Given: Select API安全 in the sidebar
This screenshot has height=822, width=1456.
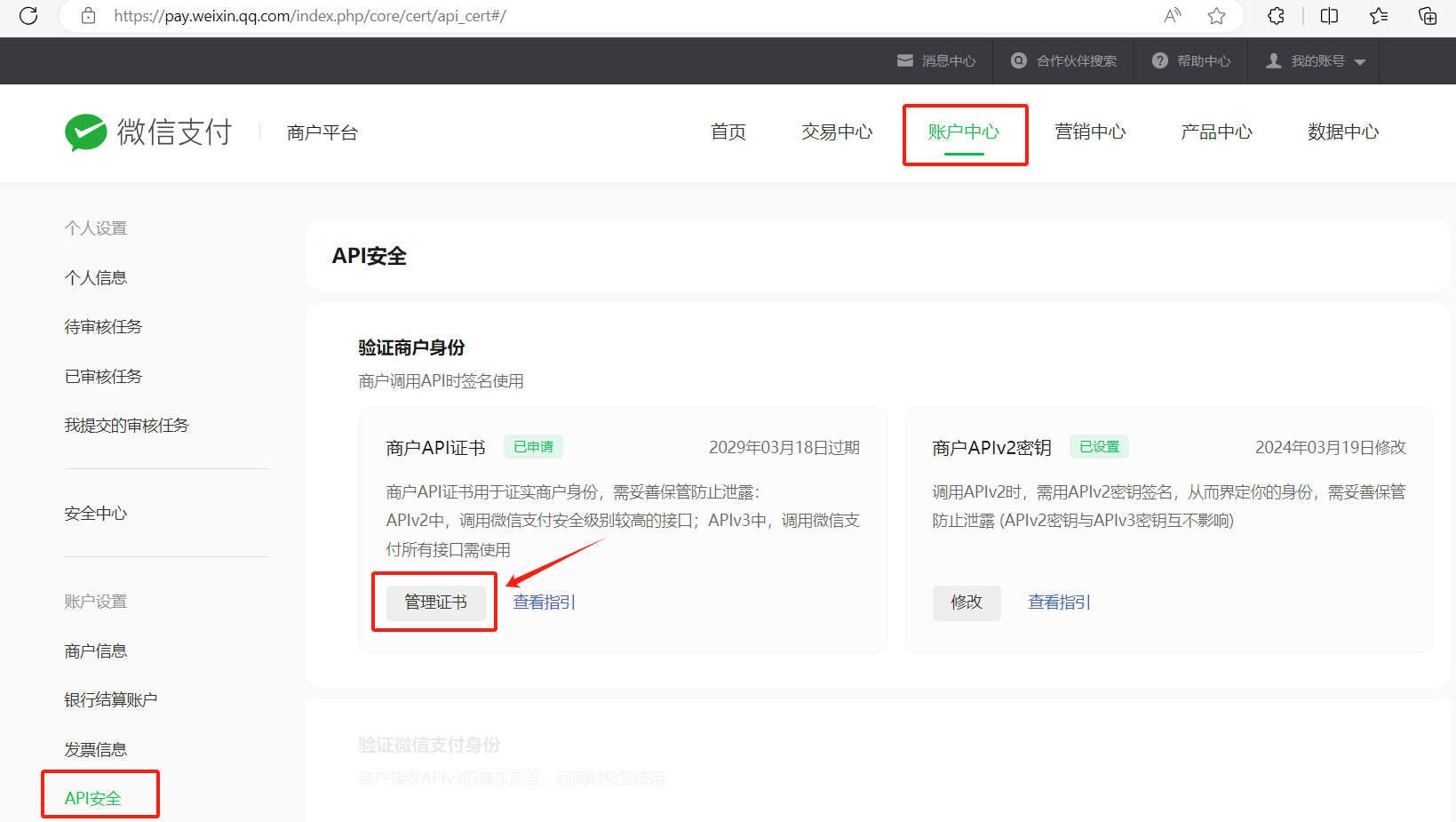Looking at the screenshot, I should click(x=93, y=798).
